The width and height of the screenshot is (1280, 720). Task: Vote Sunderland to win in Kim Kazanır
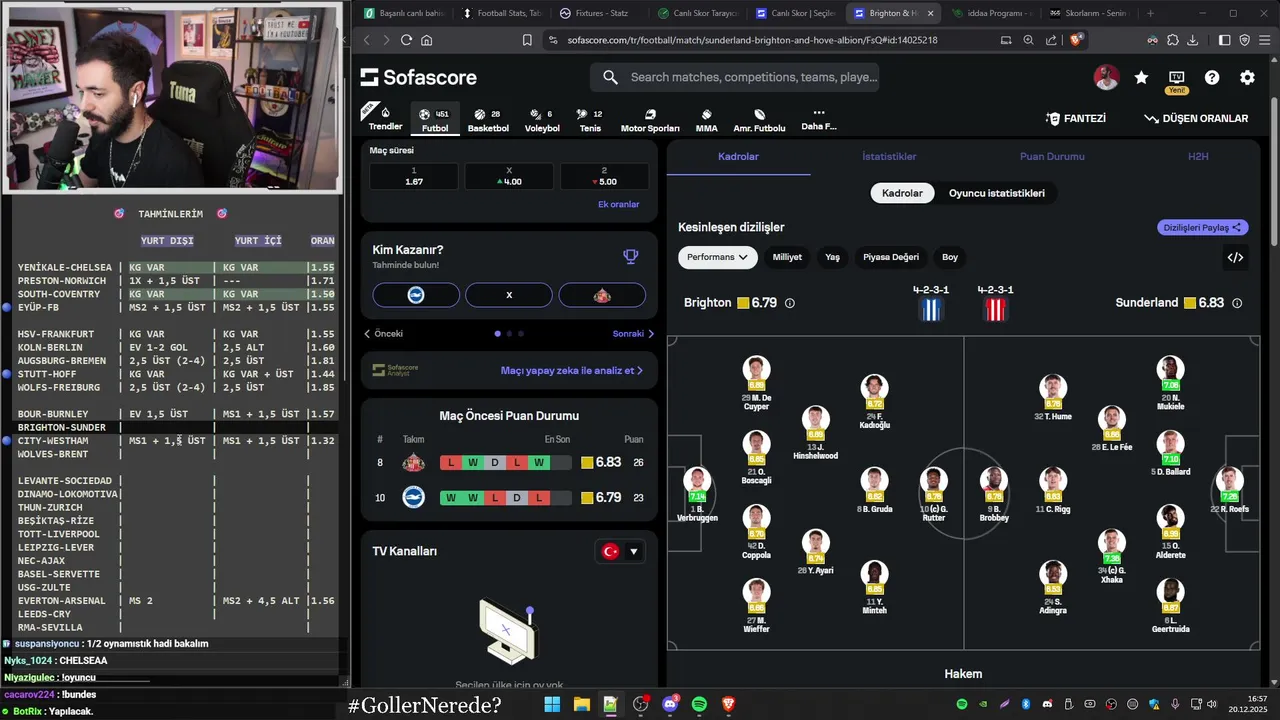coord(602,295)
